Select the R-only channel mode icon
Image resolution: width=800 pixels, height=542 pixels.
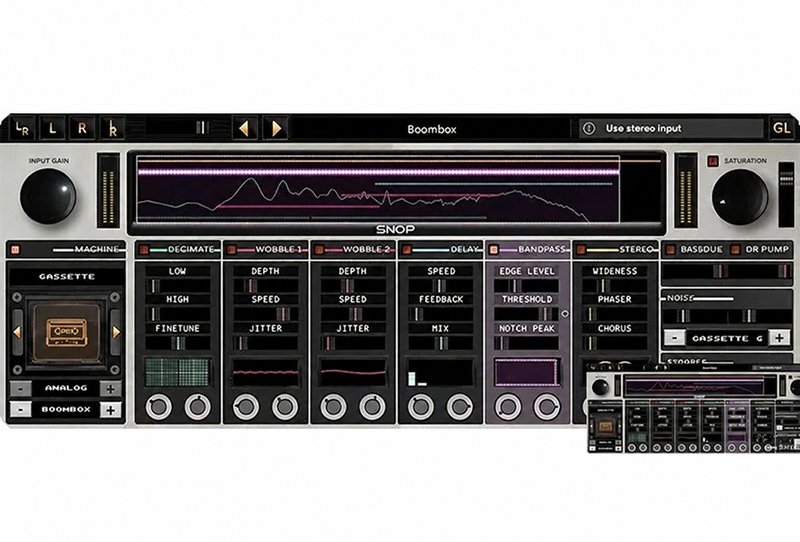coord(82,128)
